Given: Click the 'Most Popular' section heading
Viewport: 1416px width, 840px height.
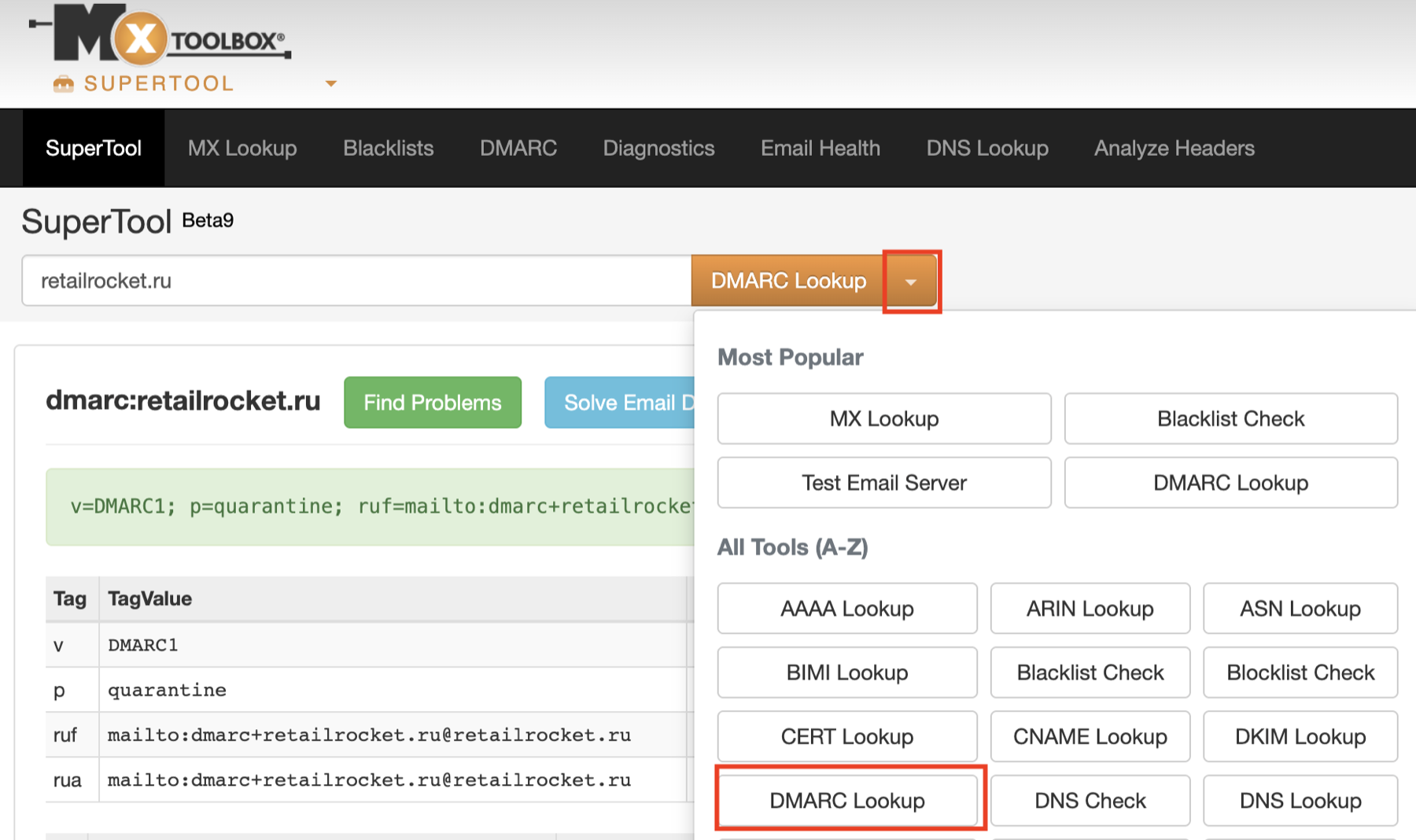Looking at the screenshot, I should pos(791,357).
